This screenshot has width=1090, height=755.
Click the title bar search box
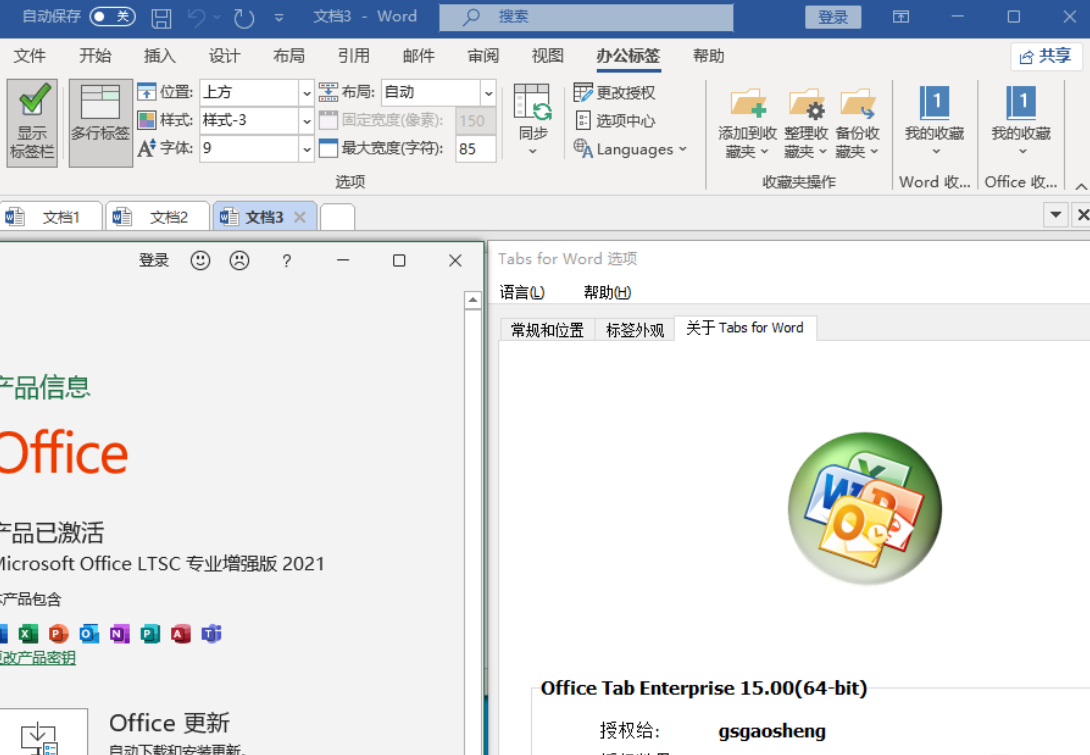(x=586, y=17)
